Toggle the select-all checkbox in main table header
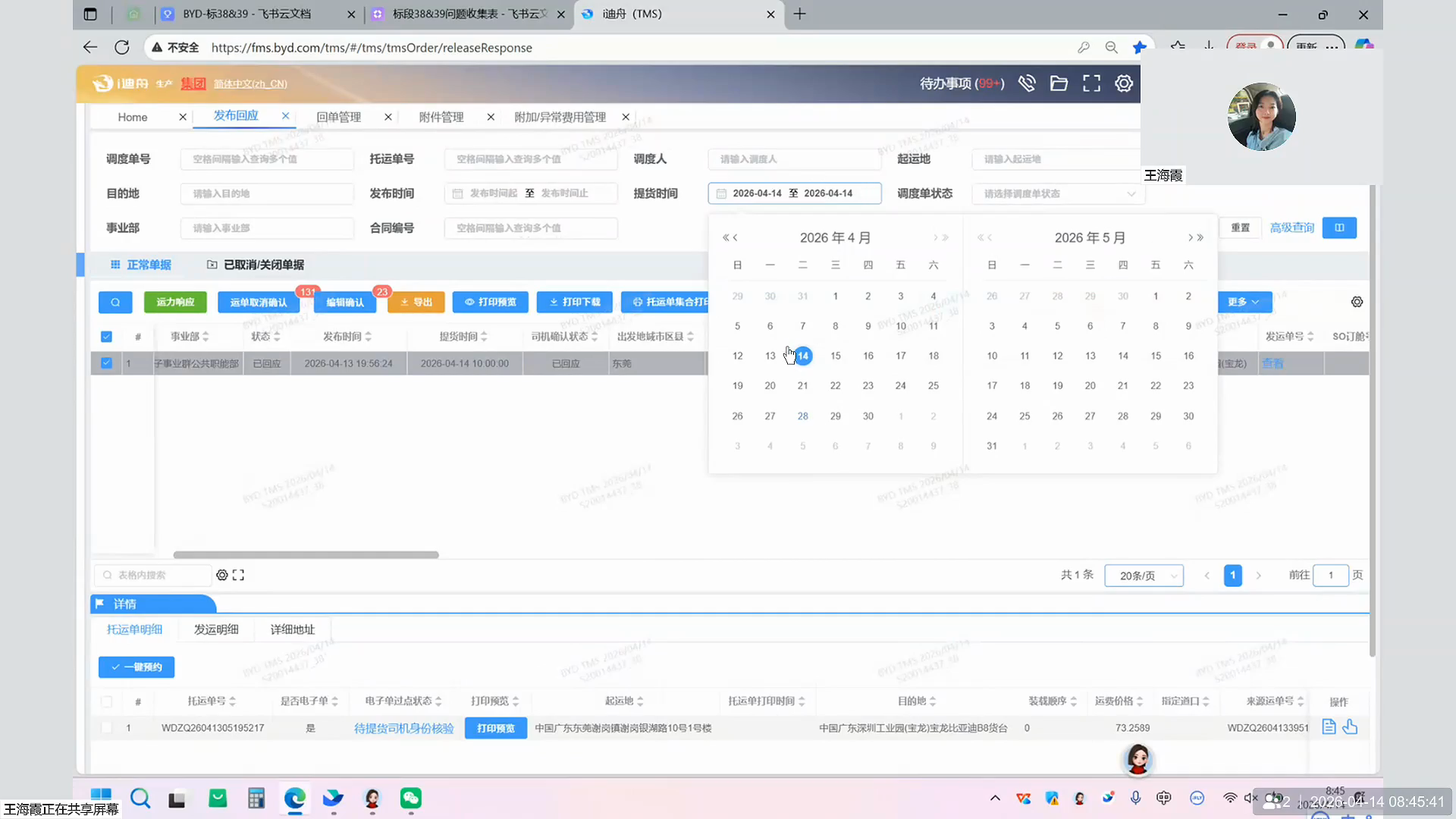The image size is (1456, 819). 106,337
